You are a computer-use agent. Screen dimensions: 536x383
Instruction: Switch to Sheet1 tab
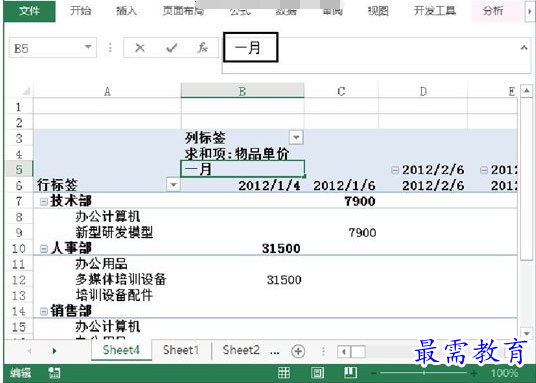tap(181, 350)
